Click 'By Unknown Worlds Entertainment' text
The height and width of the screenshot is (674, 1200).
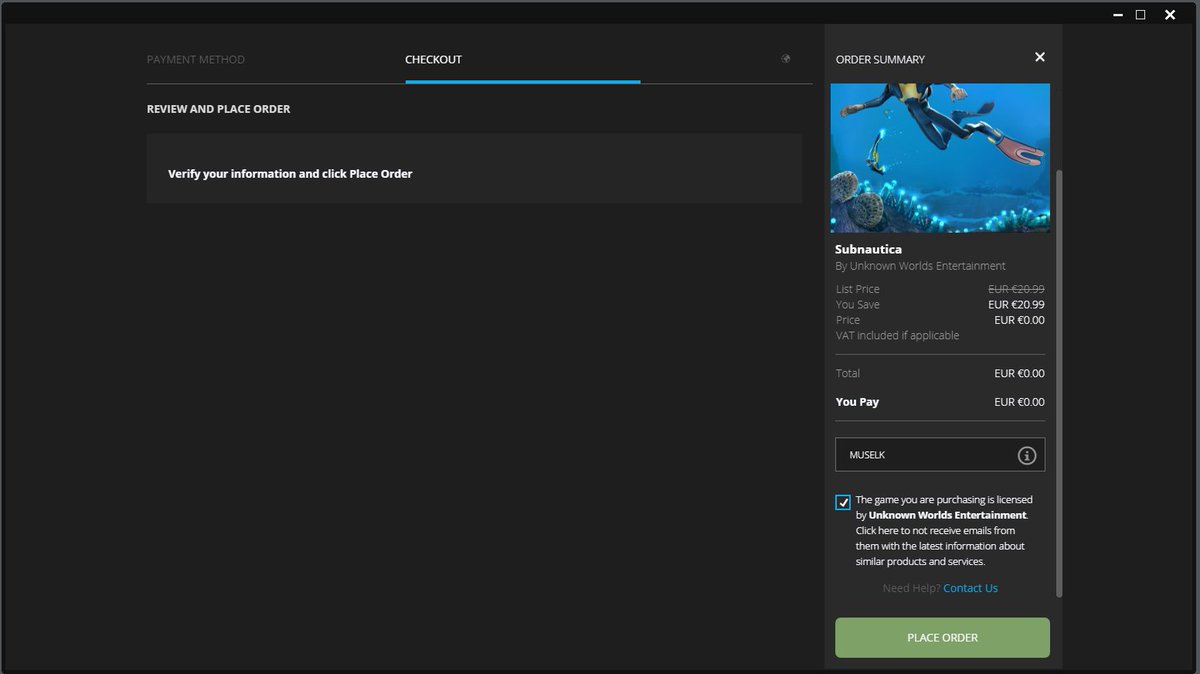coord(920,266)
